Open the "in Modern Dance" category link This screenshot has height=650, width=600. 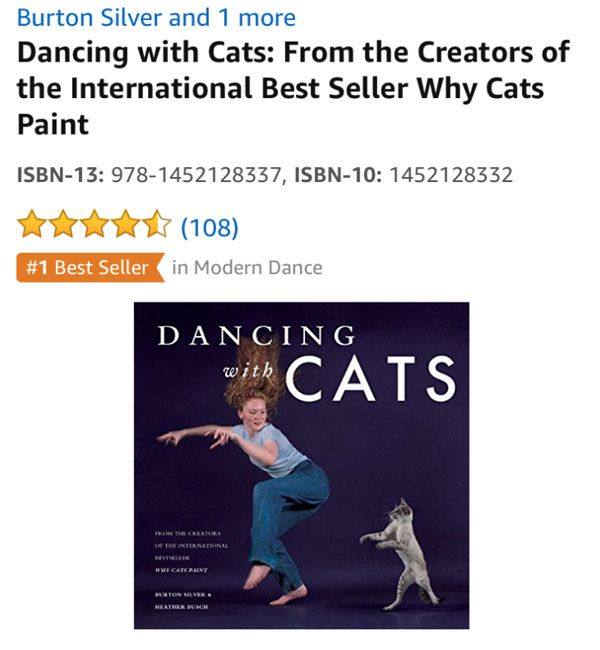[x=247, y=267]
